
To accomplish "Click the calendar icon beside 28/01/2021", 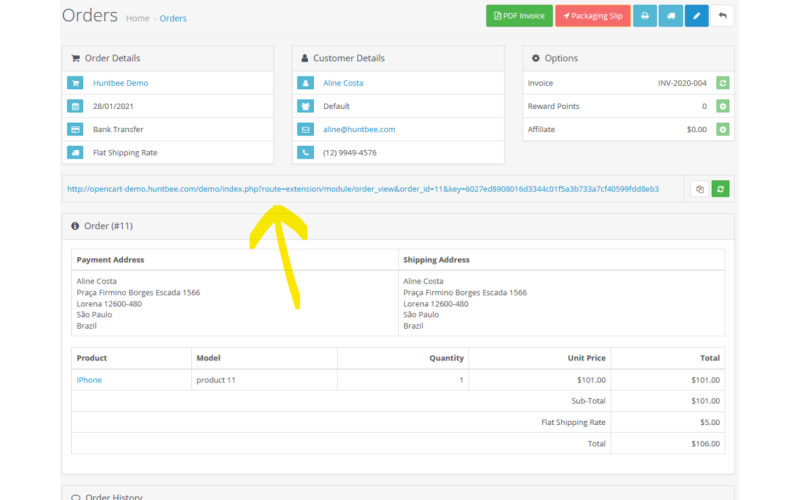I will [x=75, y=106].
